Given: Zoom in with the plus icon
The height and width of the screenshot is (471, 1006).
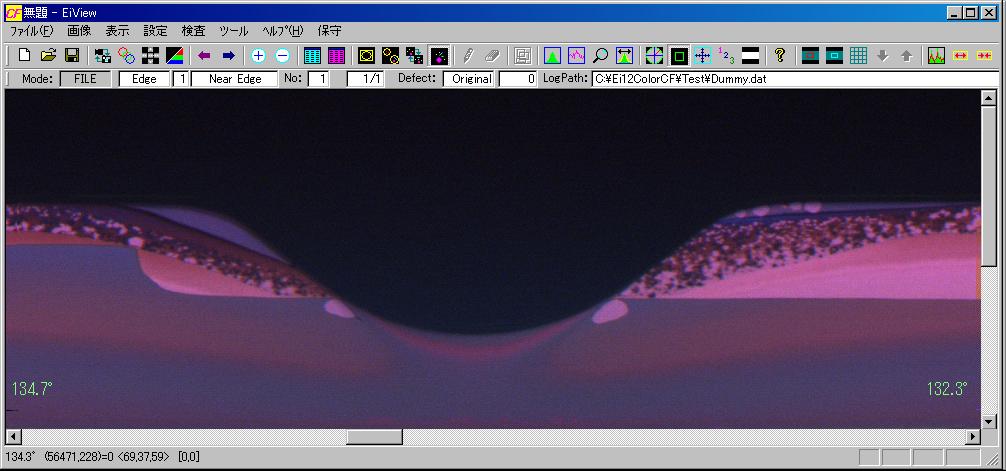Looking at the screenshot, I should [258, 56].
